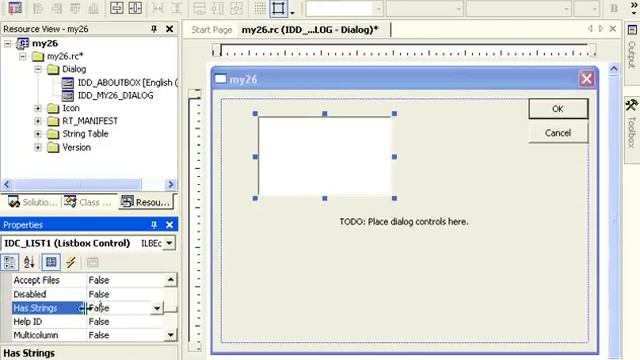The height and width of the screenshot is (360, 640).
Task: Click the Align Rights toolbar icon
Action: coord(56,8)
